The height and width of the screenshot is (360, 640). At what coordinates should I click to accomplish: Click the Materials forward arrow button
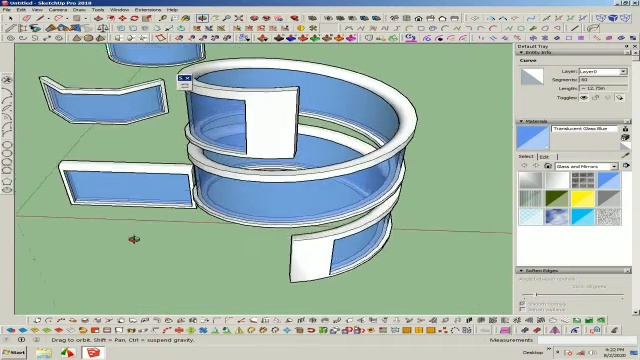[x=536, y=166]
